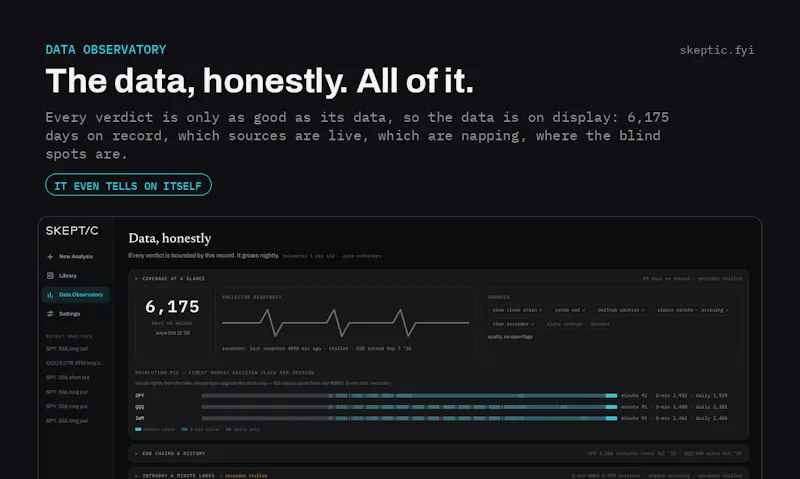Open recent analysis SPY 30Δ short put
Screen dimensions: 800x479
coord(68,377)
